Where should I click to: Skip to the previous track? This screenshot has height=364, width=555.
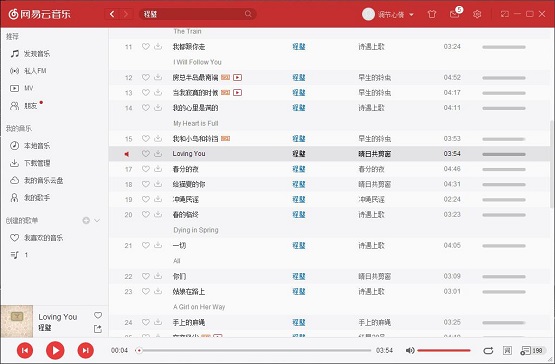(25, 351)
